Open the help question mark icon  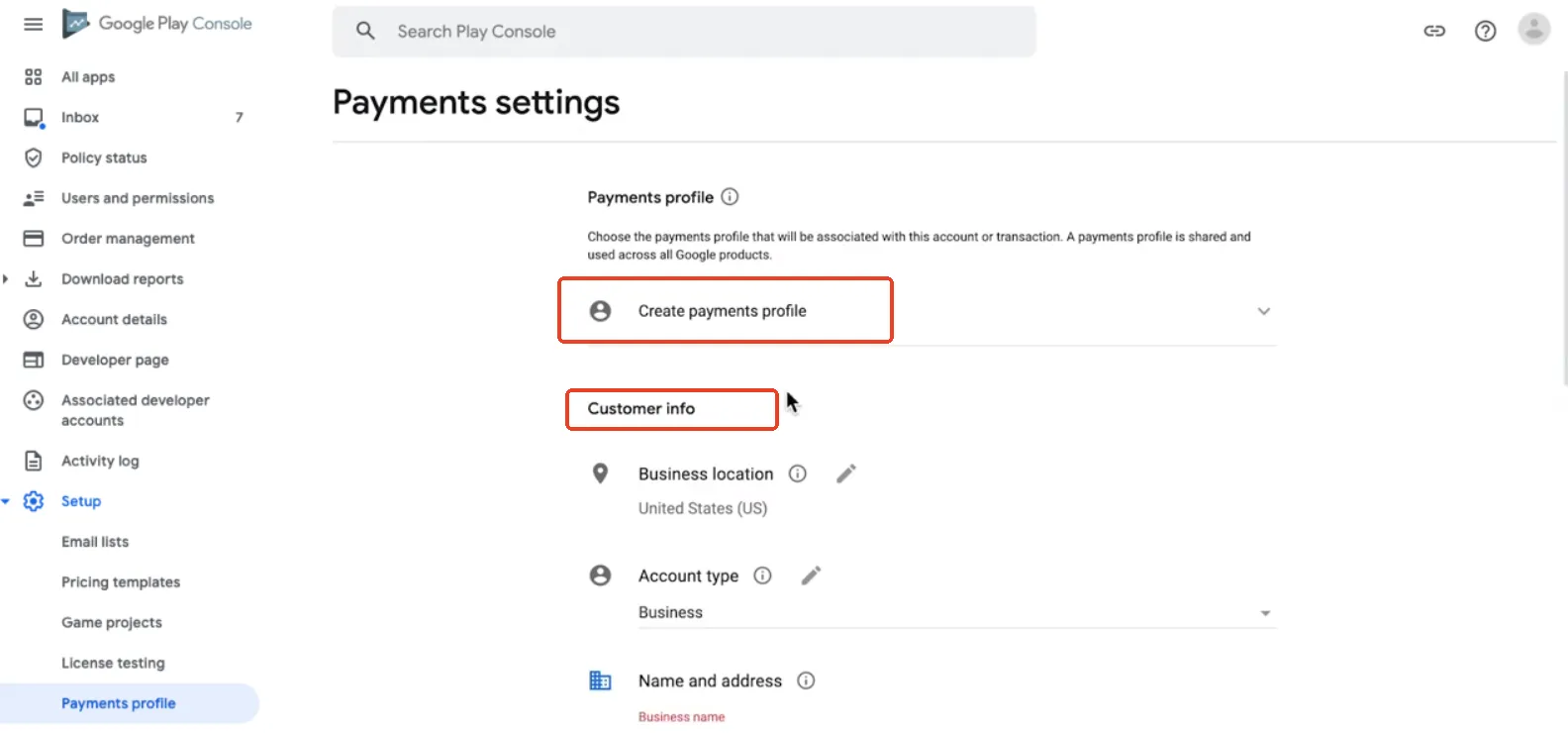point(1485,31)
